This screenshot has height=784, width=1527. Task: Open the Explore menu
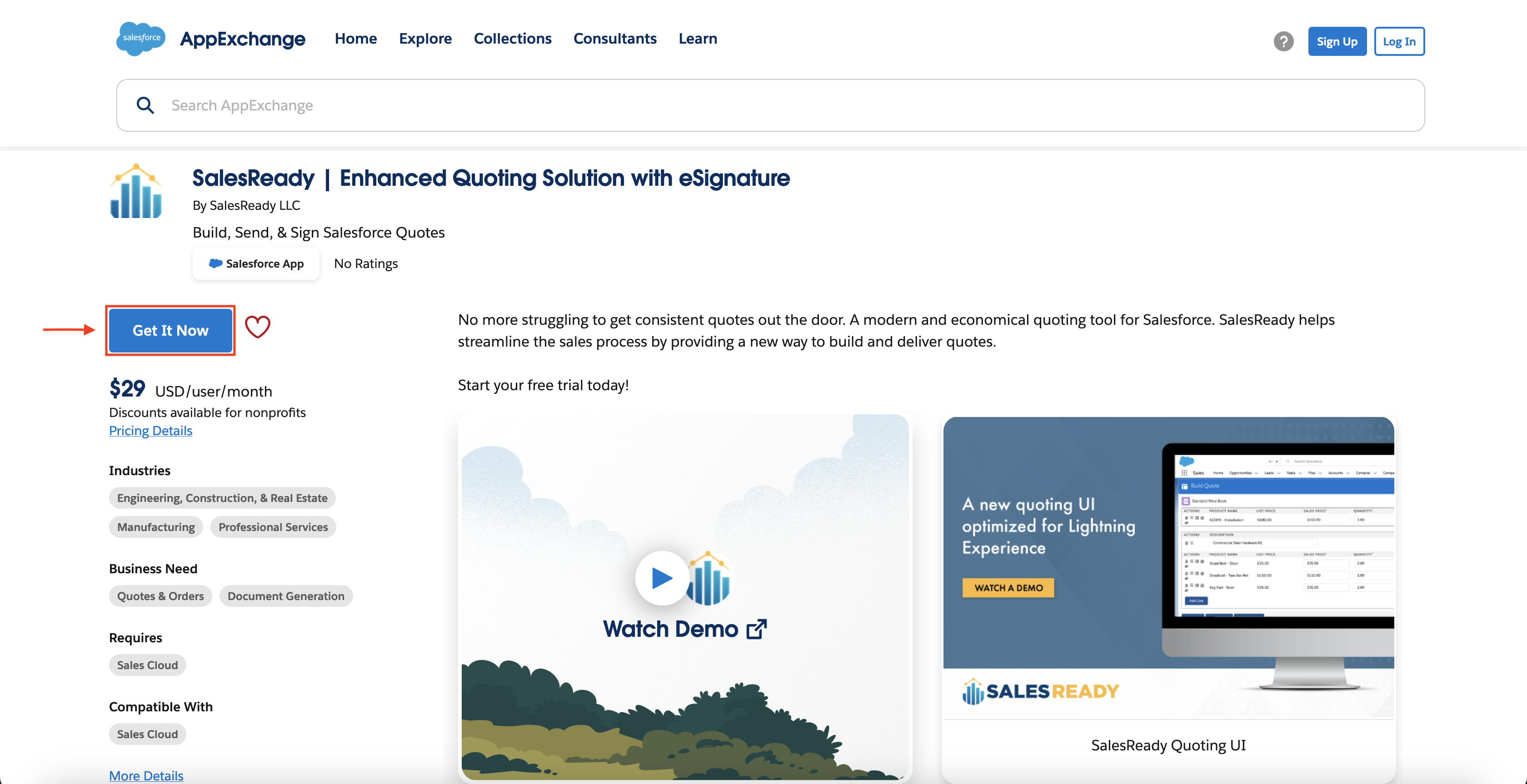425,39
